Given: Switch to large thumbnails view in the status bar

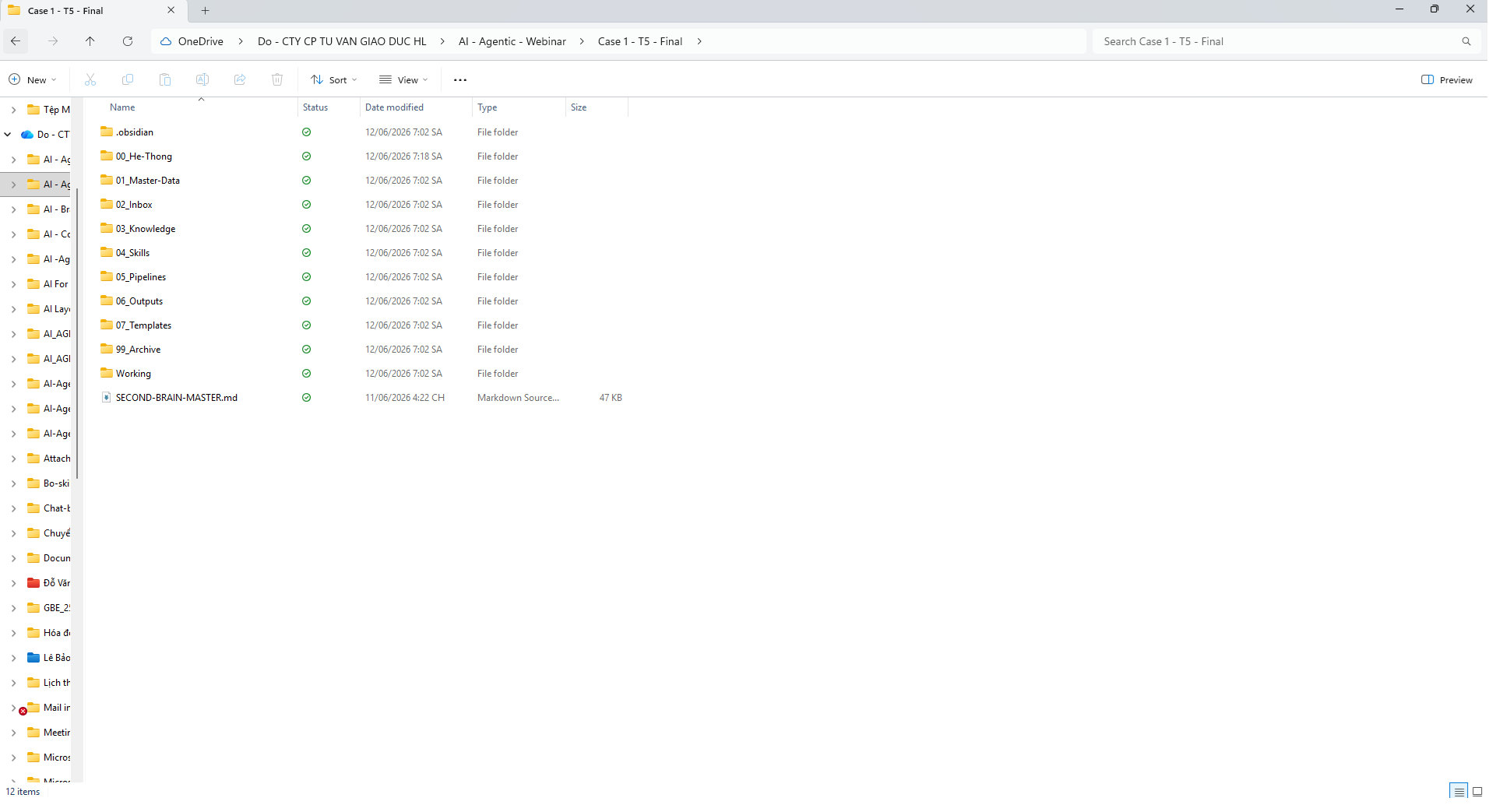Looking at the screenshot, I should click(x=1477, y=791).
